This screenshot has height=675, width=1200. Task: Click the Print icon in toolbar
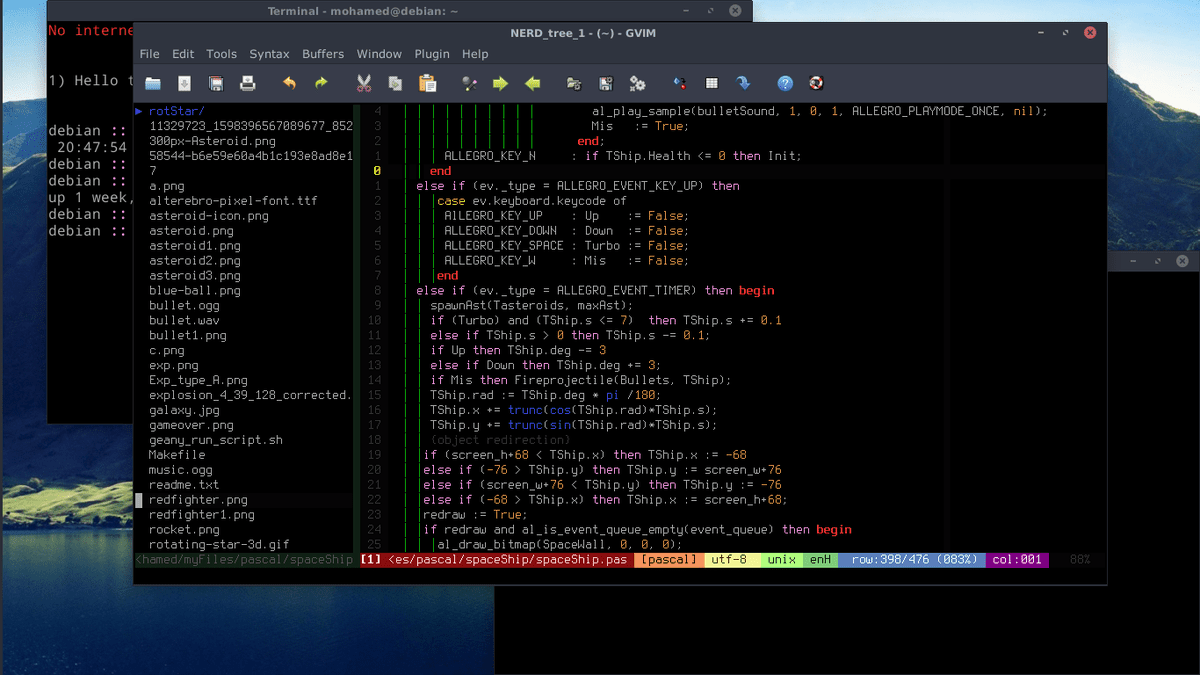[x=248, y=83]
